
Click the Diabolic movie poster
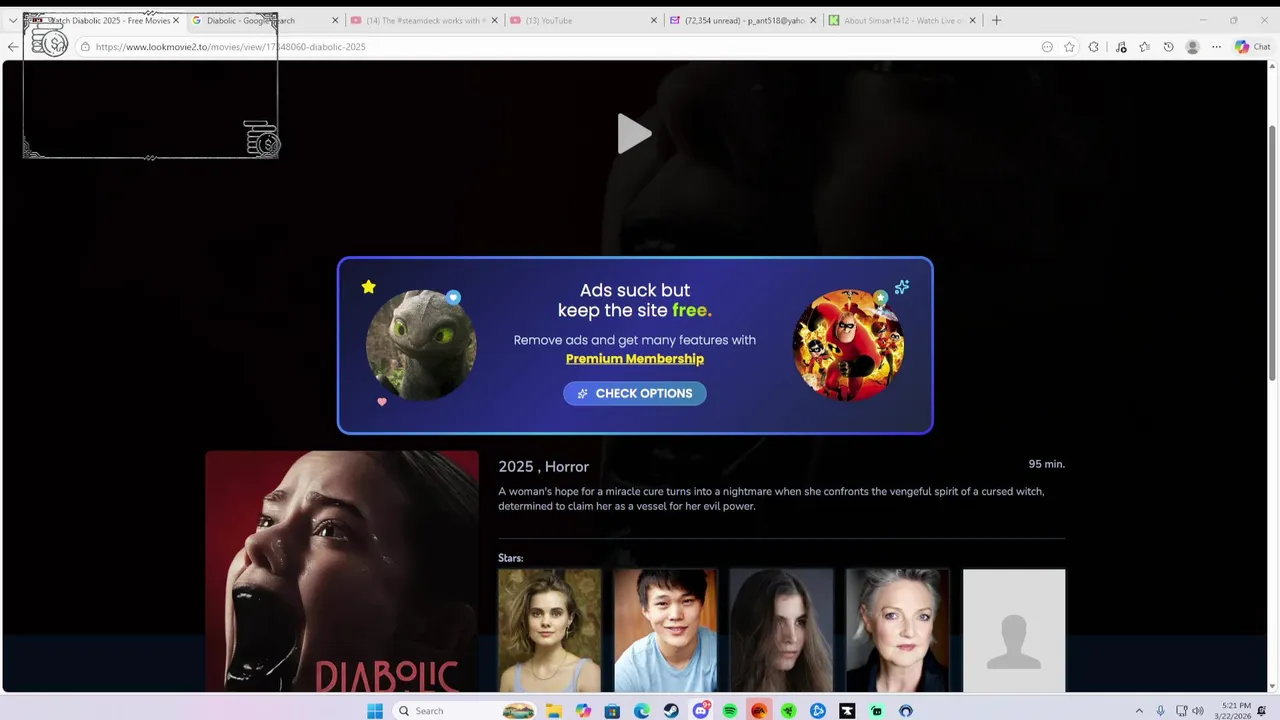[x=342, y=571]
